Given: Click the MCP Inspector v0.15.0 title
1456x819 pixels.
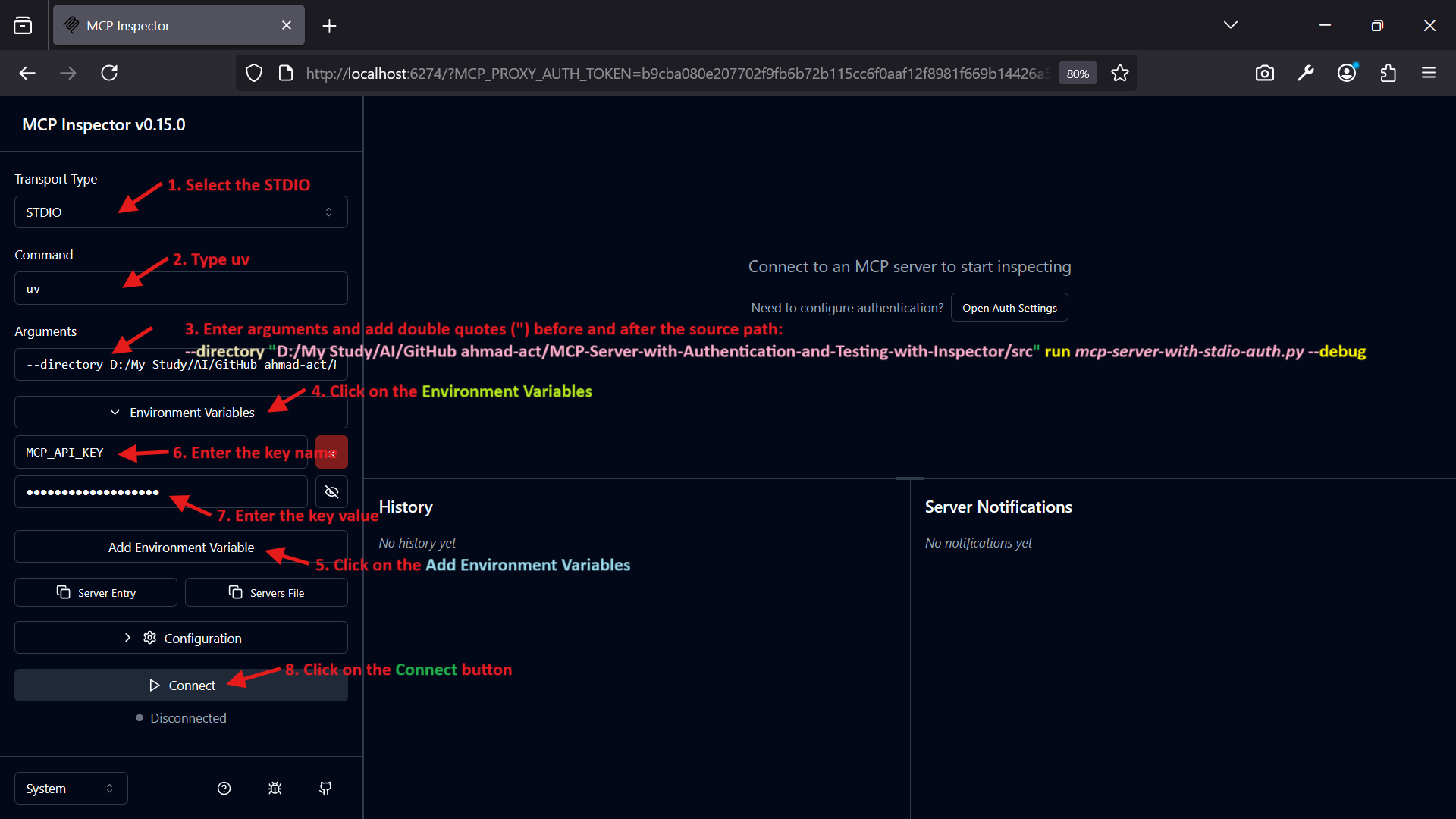Looking at the screenshot, I should pos(104,125).
